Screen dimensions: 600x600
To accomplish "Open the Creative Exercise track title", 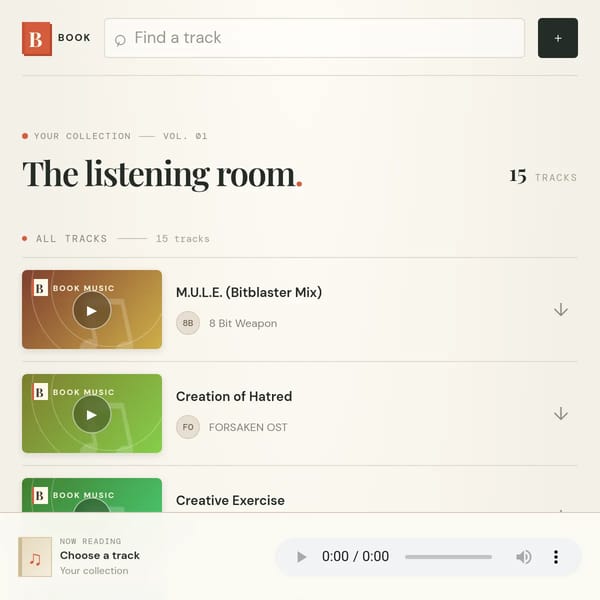I will pyautogui.click(x=230, y=500).
